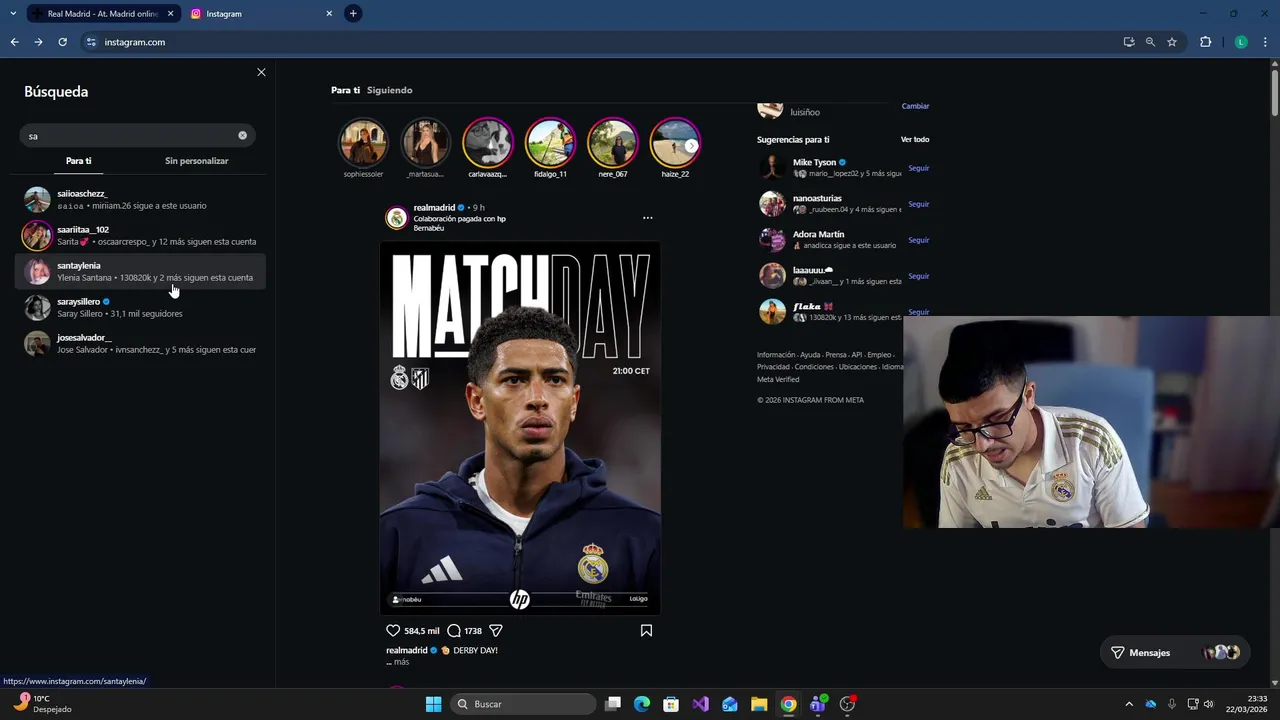The width and height of the screenshot is (1280, 720).
Task: Follow Mike Tyson
Action: click(x=918, y=168)
